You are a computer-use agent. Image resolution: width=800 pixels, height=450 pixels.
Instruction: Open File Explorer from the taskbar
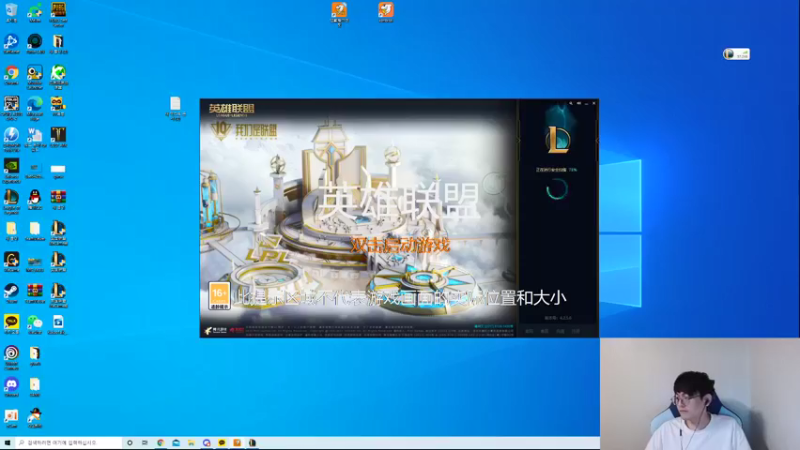pos(191,443)
